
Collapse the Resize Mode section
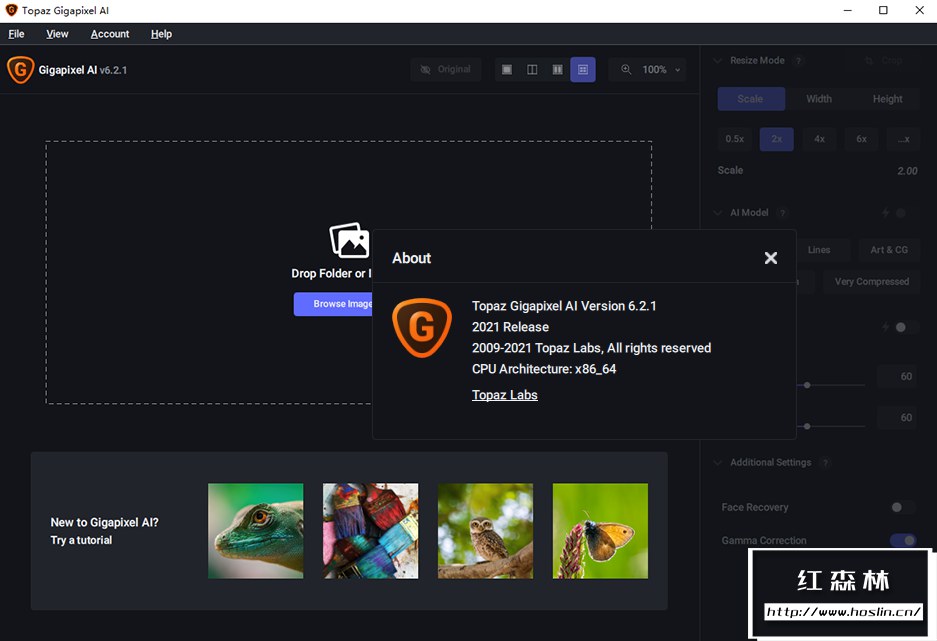click(x=718, y=60)
